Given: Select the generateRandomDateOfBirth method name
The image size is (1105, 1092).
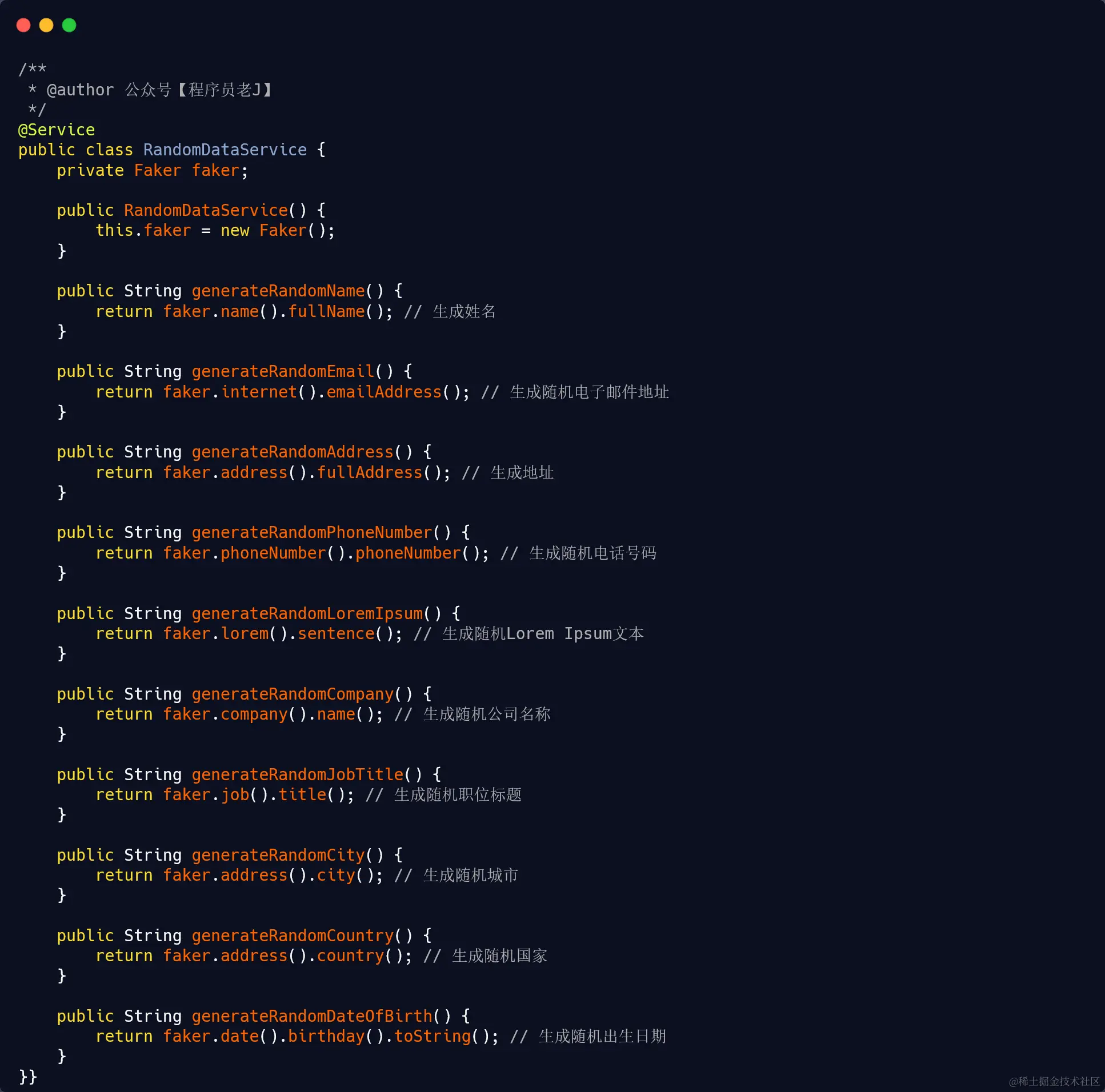Looking at the screenshot, I should point(312,1017).
